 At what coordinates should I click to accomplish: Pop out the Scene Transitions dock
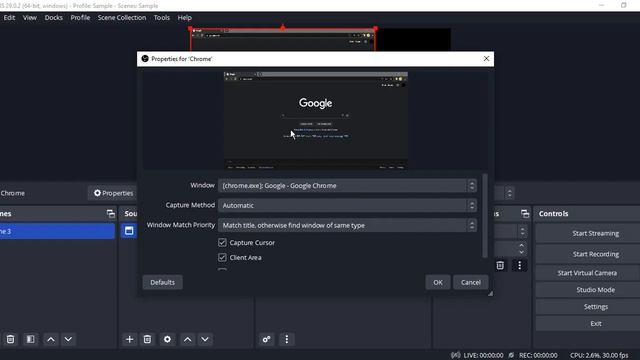click(x=525, y=213)
